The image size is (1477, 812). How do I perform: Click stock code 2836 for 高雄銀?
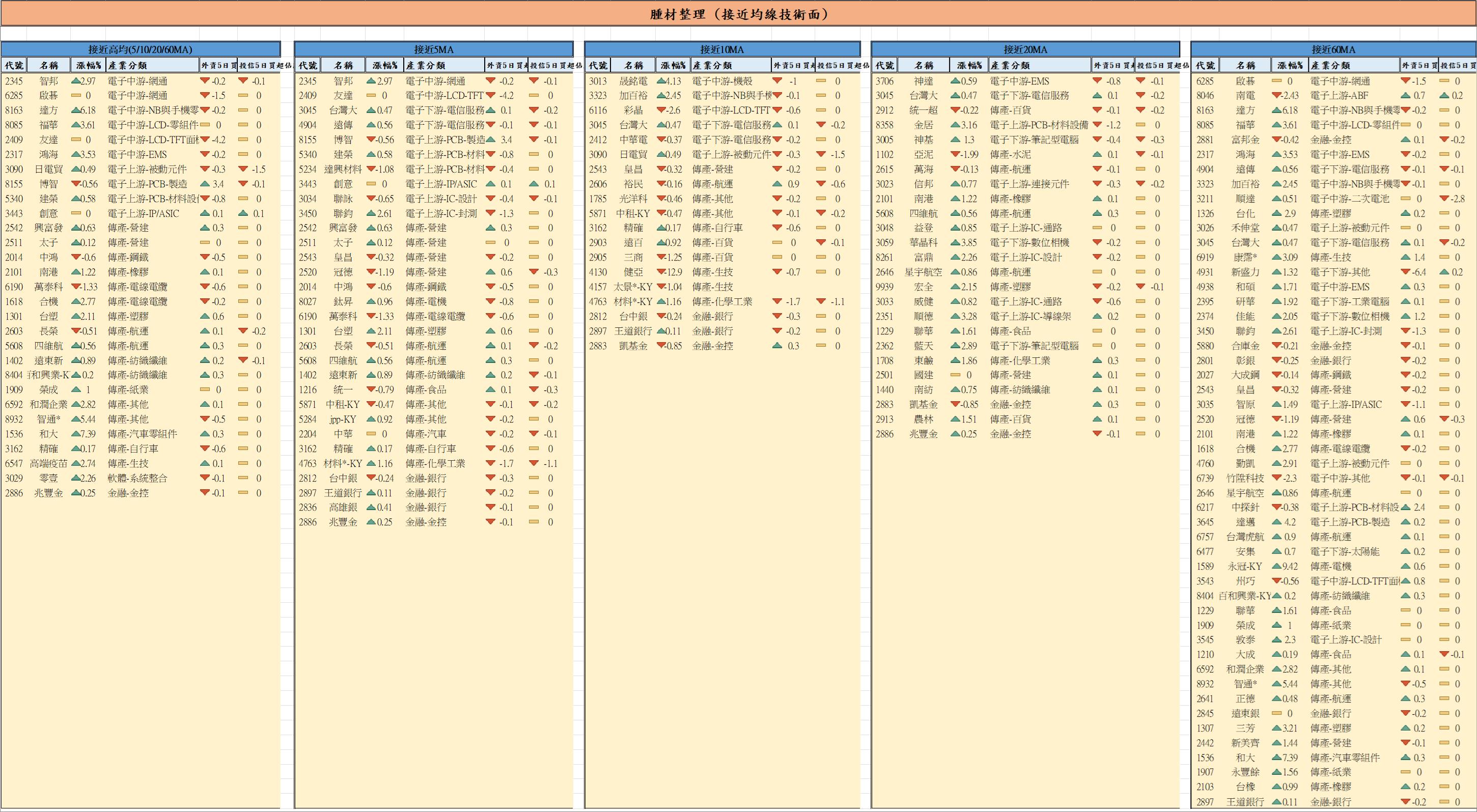click(308, 508)
